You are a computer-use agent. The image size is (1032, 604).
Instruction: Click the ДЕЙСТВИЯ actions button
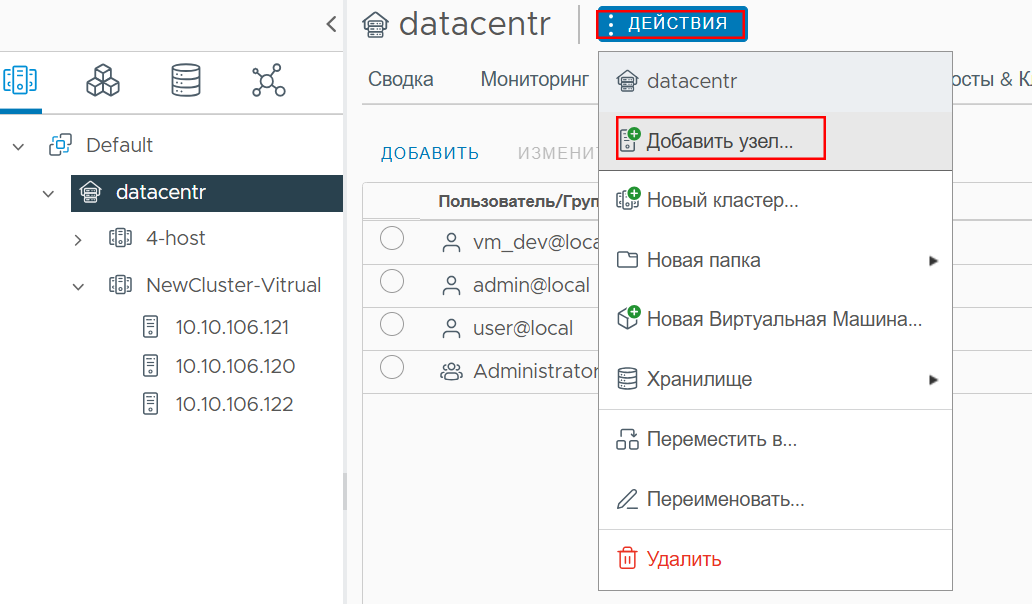pyautogui.click(x=672, y=24)
